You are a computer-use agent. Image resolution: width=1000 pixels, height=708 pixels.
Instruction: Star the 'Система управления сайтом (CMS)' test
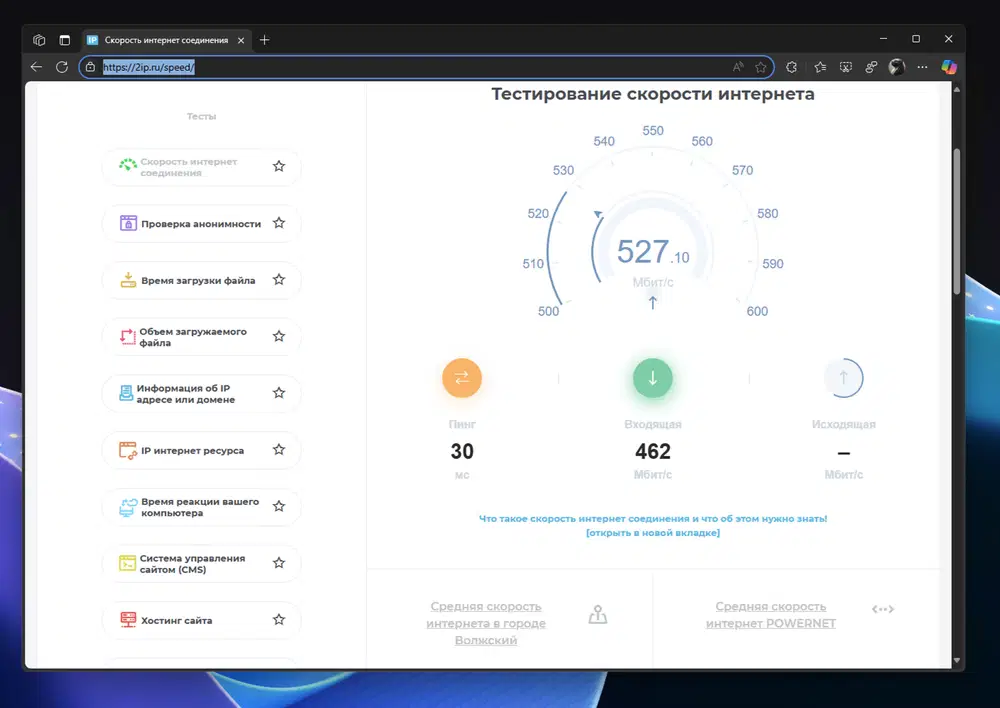point(279,563)
